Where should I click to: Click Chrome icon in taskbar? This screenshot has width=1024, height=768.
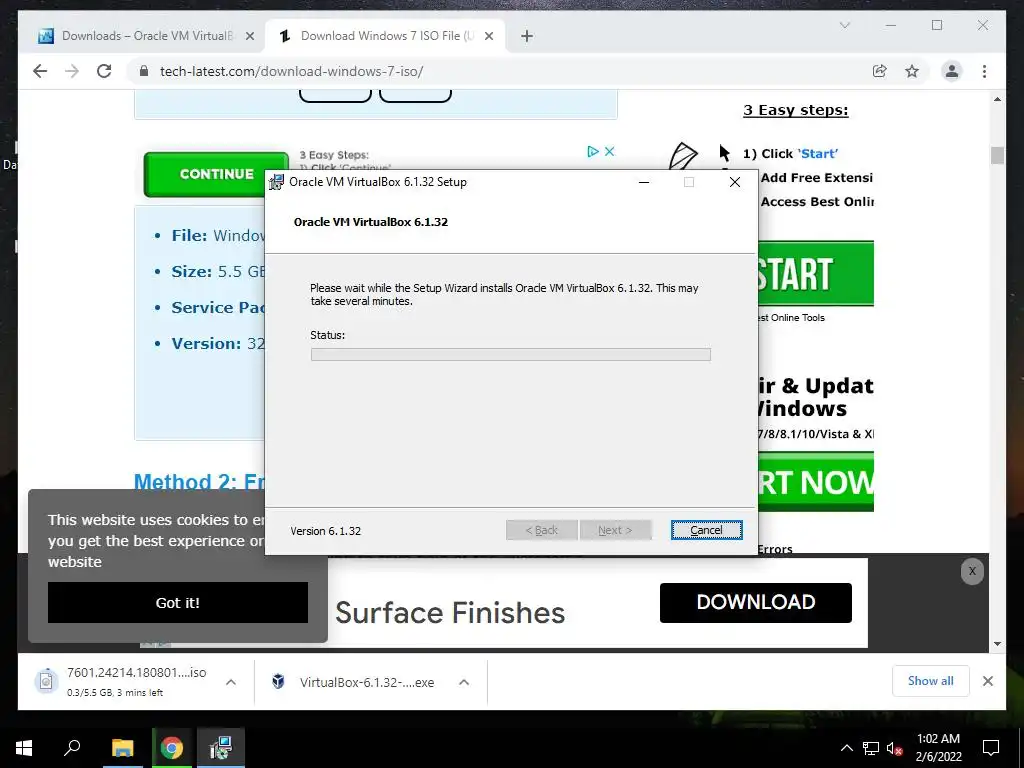[x=172, y=748]
